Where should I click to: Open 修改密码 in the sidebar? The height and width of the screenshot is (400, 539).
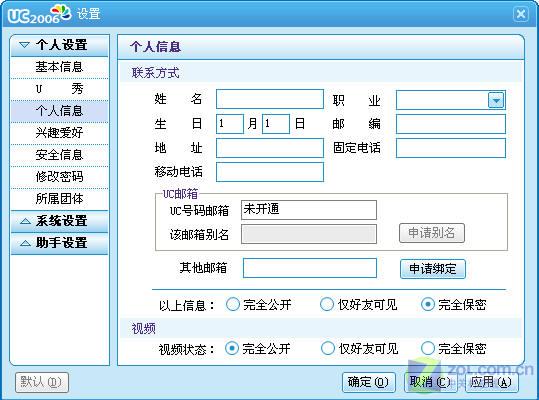tap(59, 177)
